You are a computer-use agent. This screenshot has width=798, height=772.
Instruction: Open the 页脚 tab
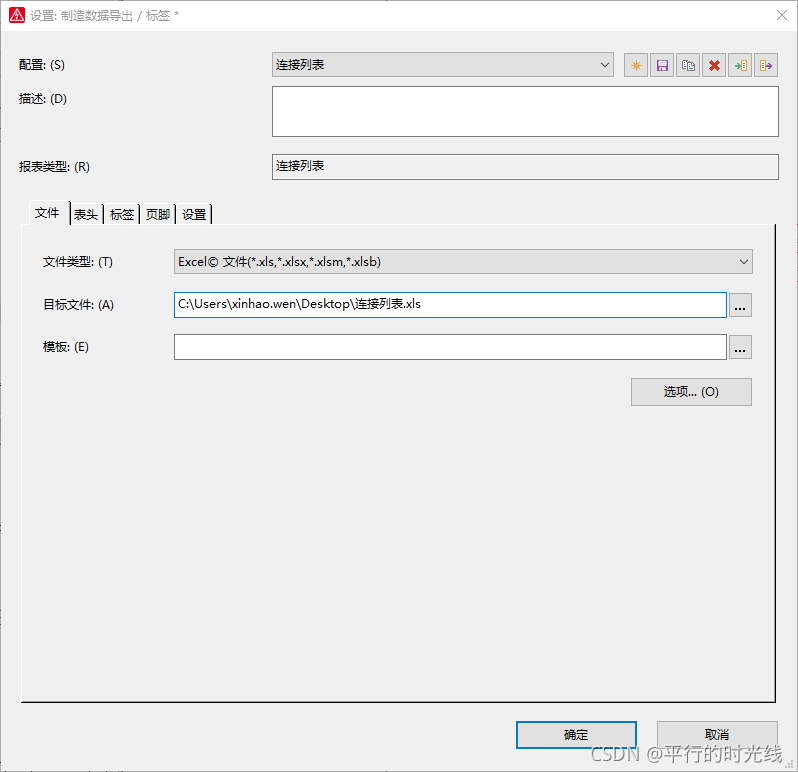coord(158,214)
